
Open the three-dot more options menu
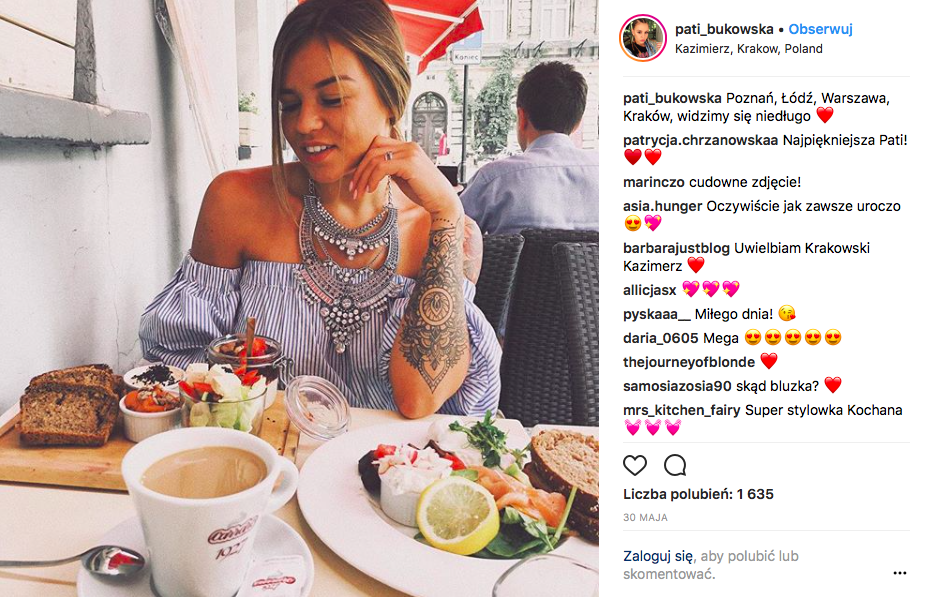(900, 573)
